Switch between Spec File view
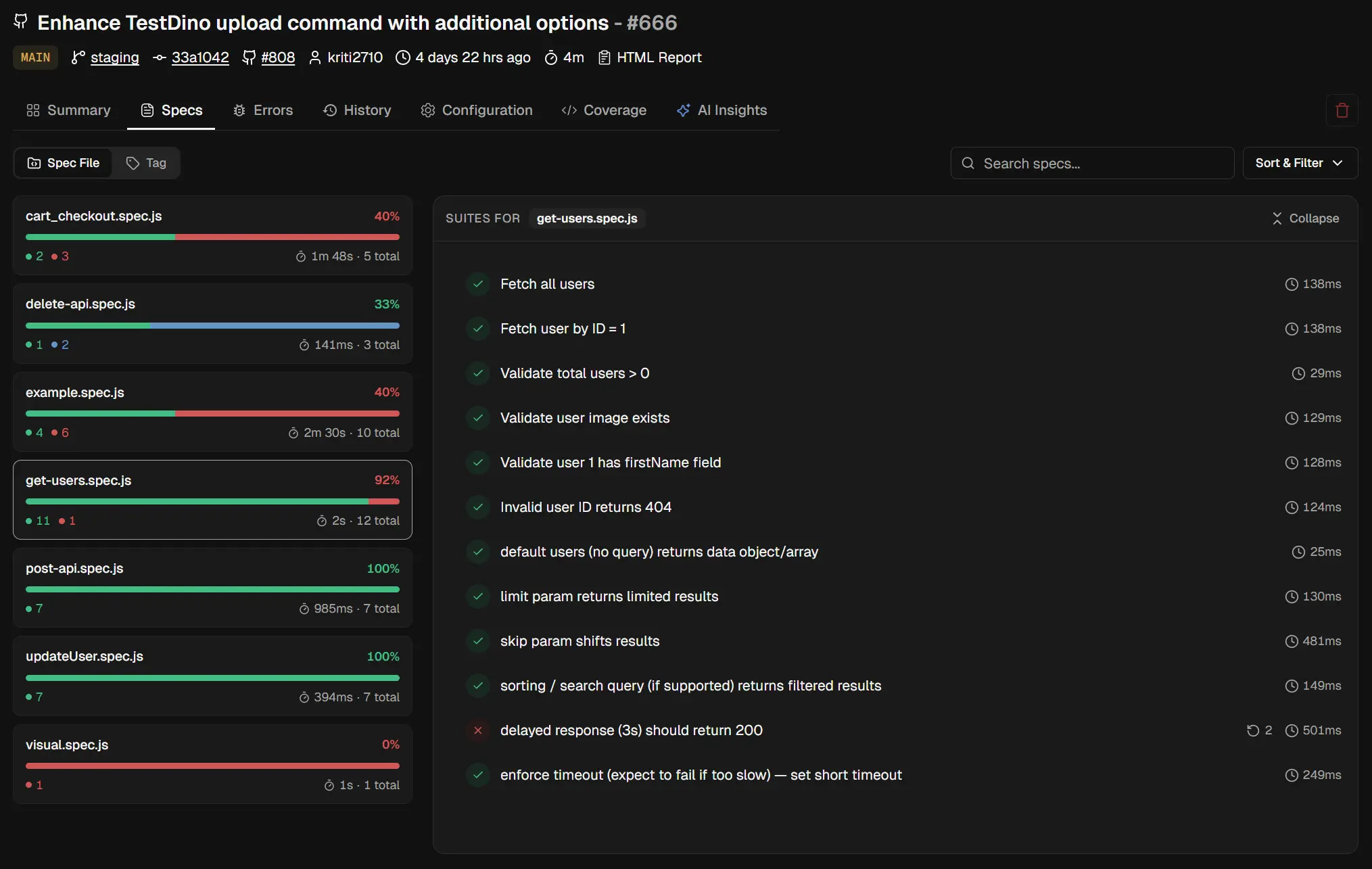The height and width of the screenshot is (869, 1372). click(64, 163)
